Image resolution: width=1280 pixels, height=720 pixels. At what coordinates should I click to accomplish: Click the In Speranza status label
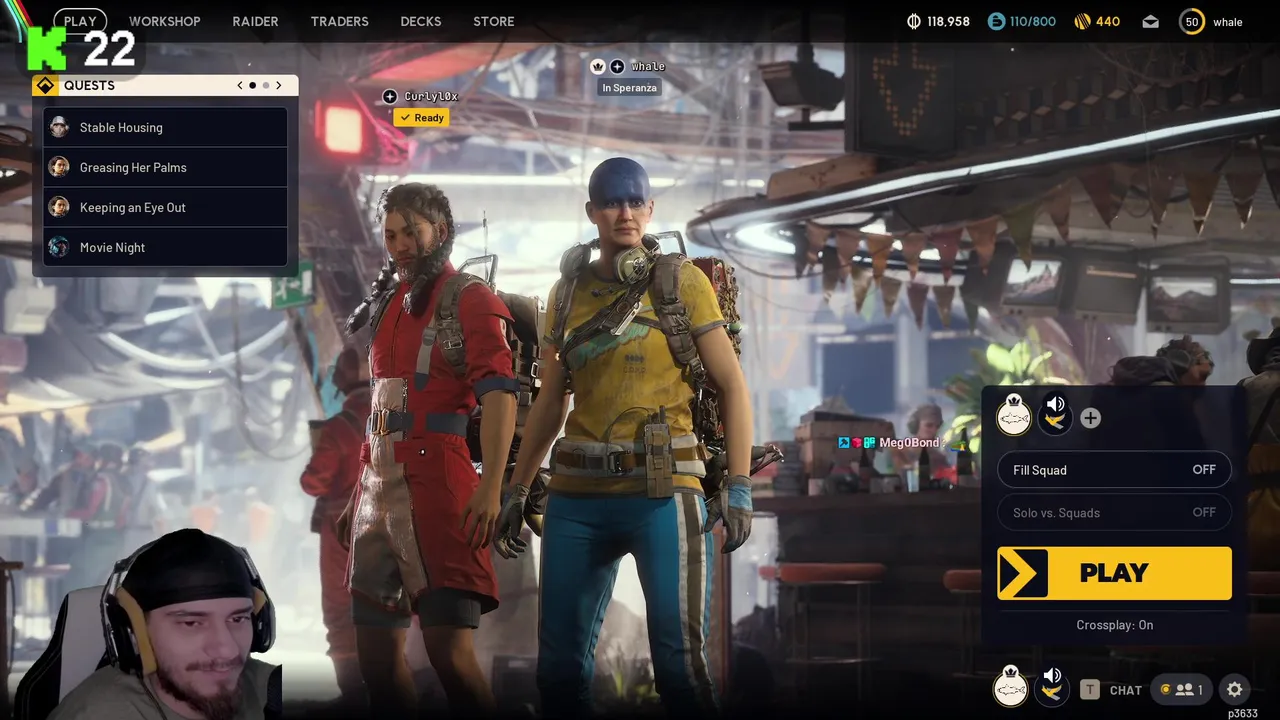point(629,88)
